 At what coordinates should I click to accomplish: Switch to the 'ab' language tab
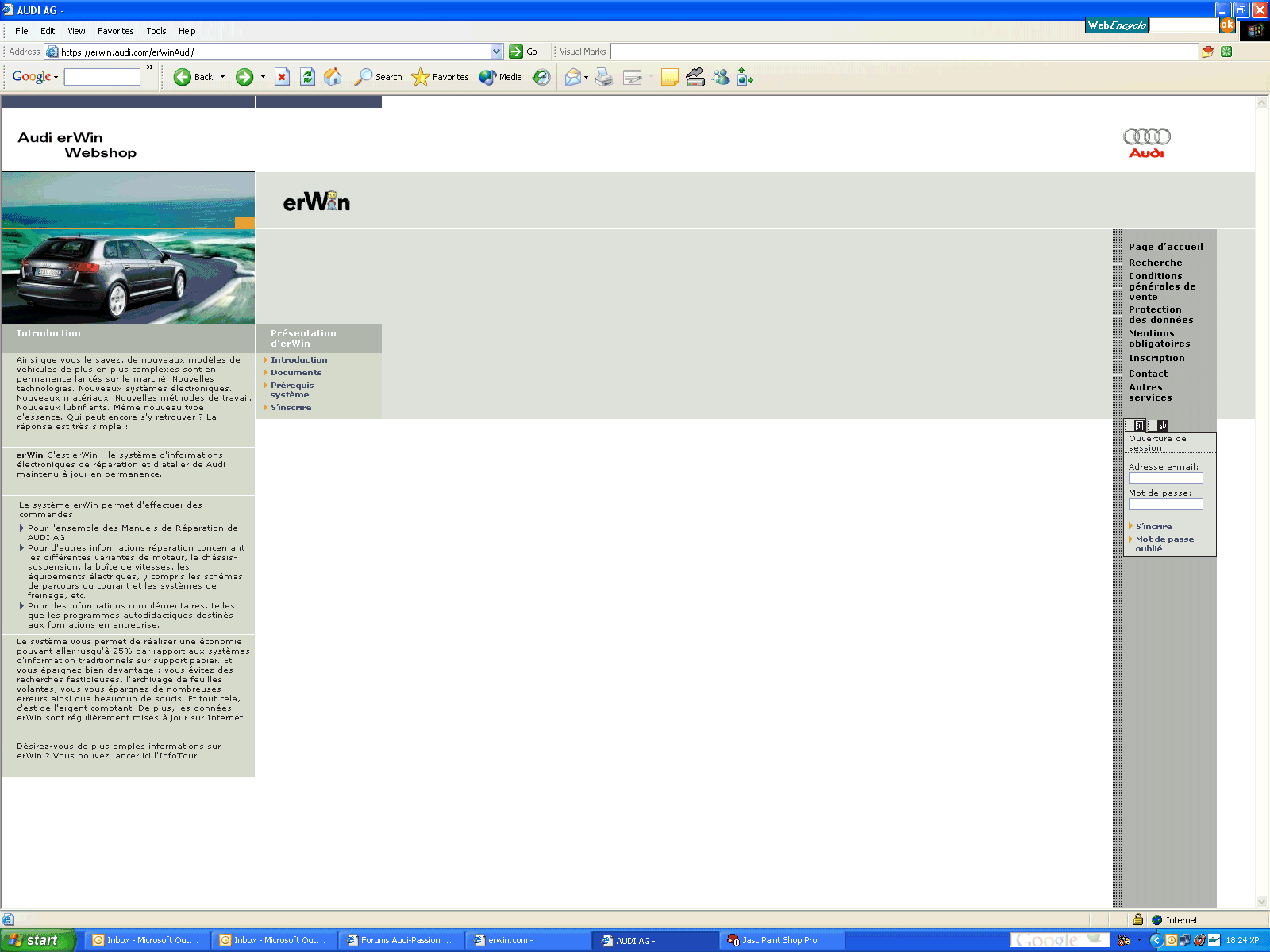tap(1162, 426)
